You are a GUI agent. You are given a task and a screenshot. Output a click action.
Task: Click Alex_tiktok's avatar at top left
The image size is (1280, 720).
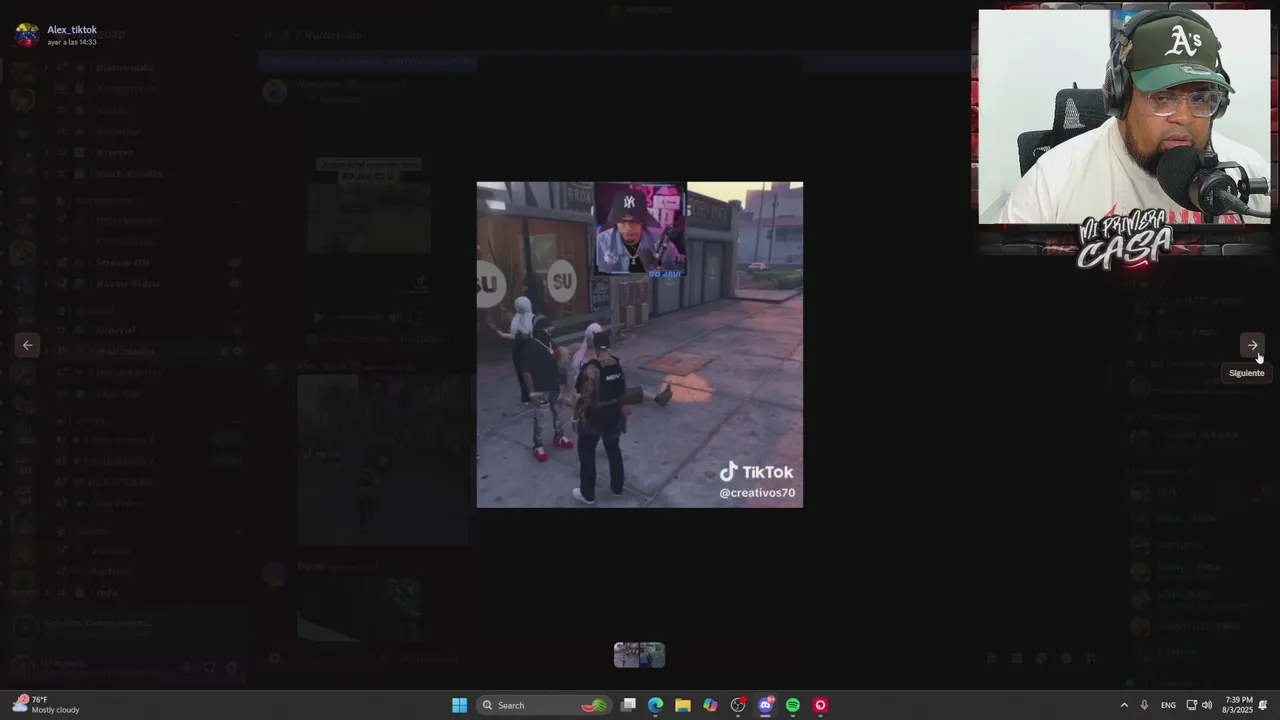click(27, 35)
